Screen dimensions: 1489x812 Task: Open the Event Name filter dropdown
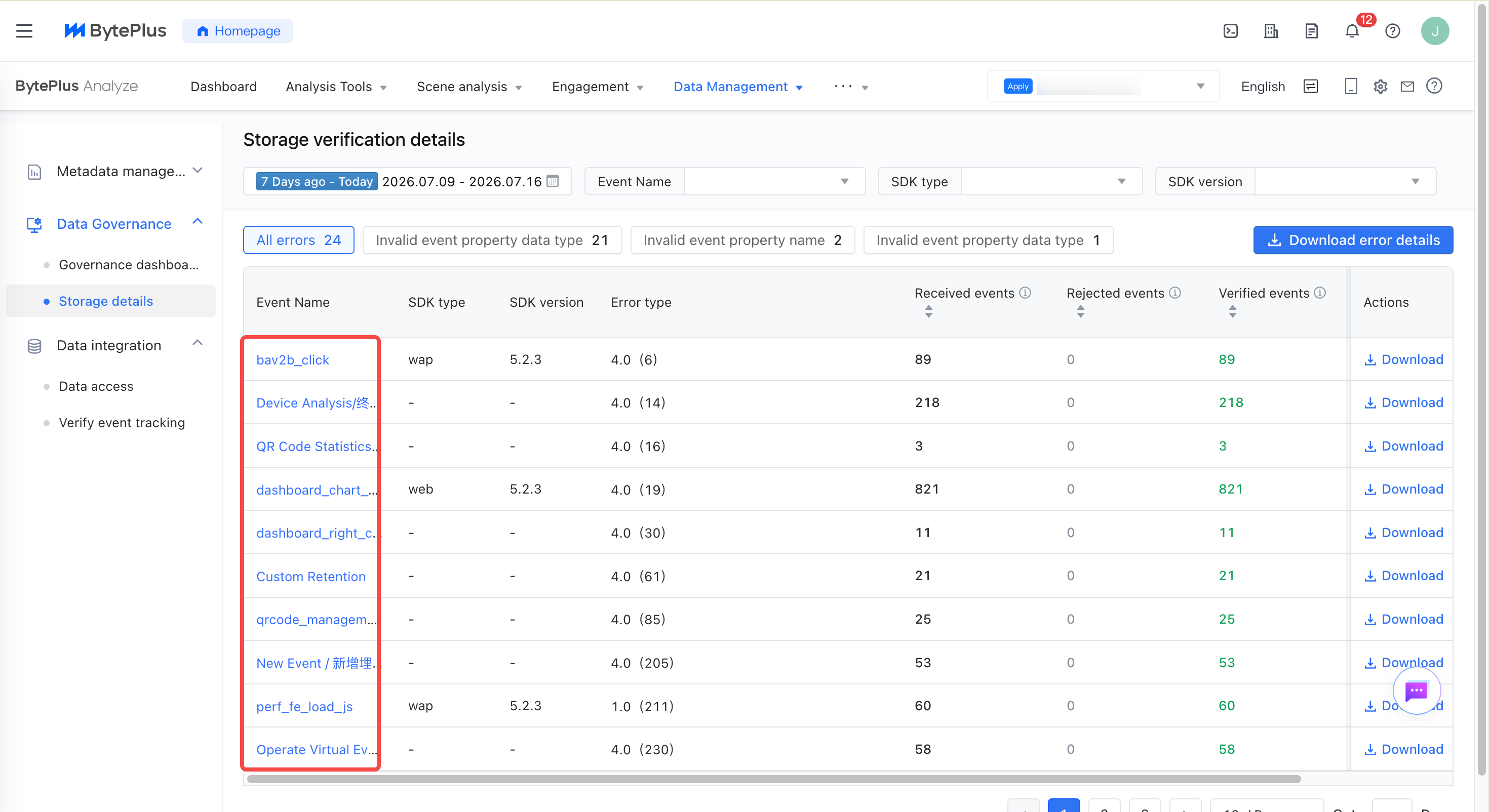774,181
